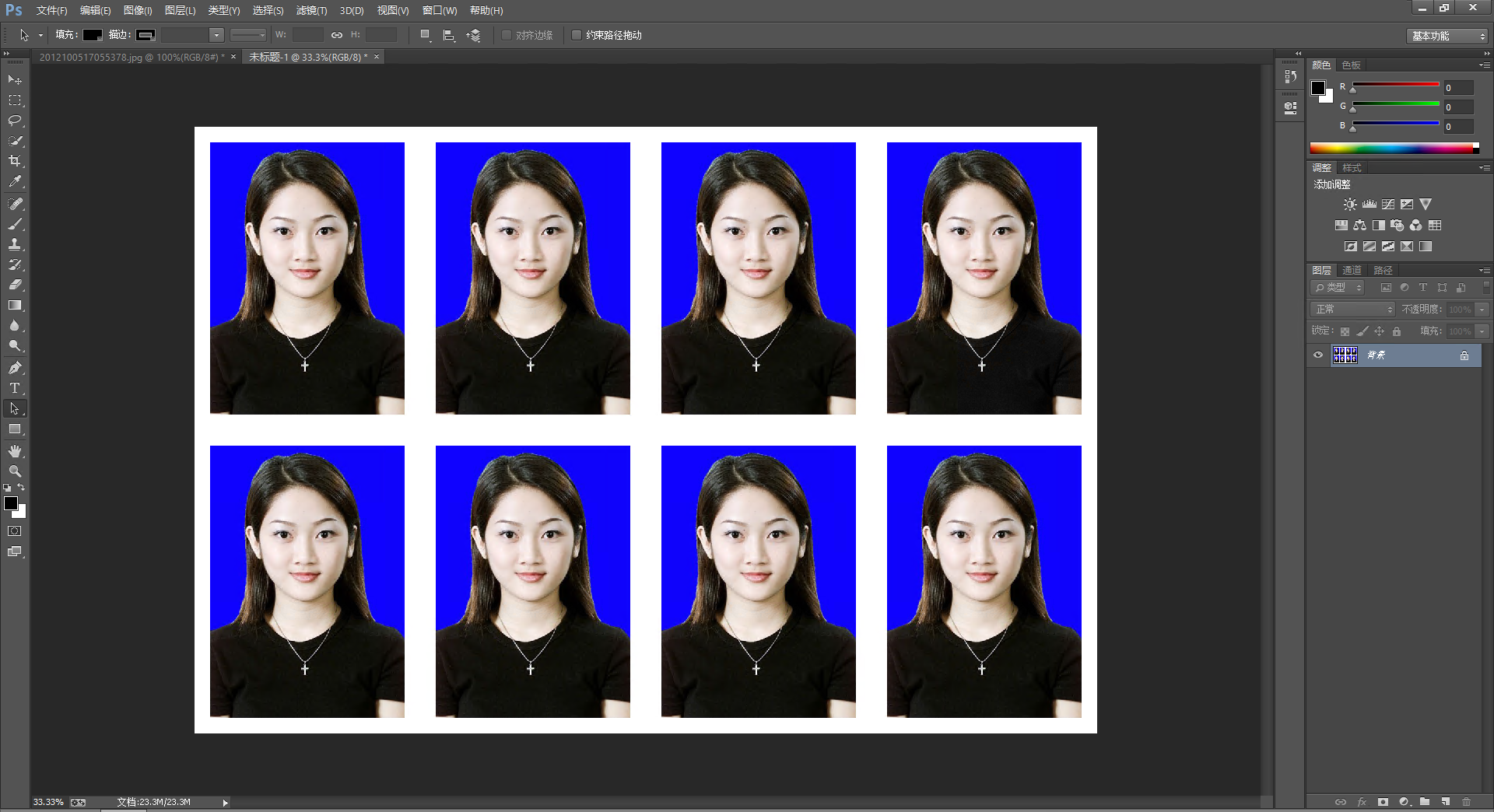Image resolution: width=1494 pixels, height=812 pixels.
Task: Click the 填充 color swatch in options bar
Action: pyautogui.click(x=93, y=35)
